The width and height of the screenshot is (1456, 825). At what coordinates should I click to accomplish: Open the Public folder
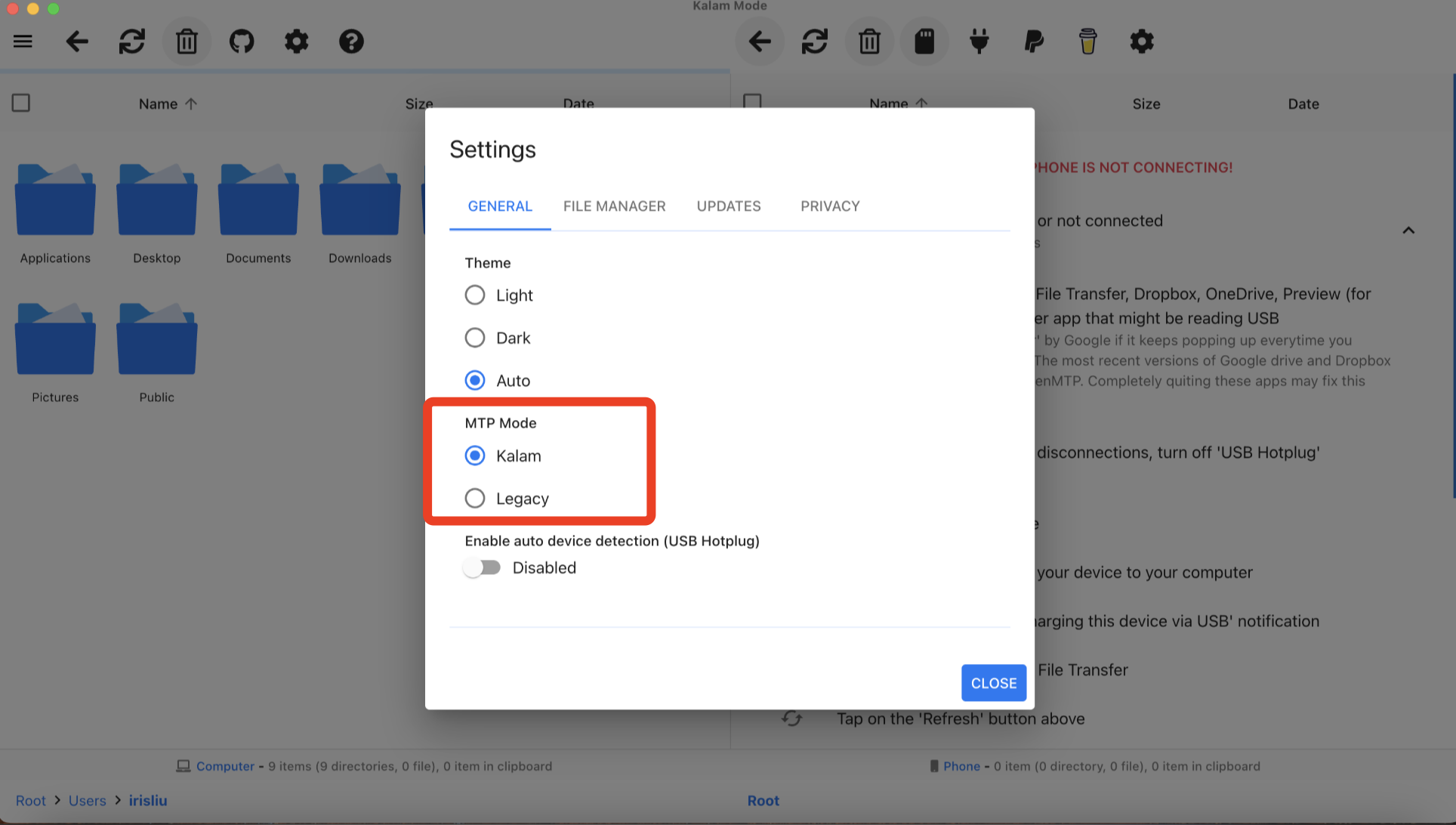pyautogui.click(x=157, y=352)
